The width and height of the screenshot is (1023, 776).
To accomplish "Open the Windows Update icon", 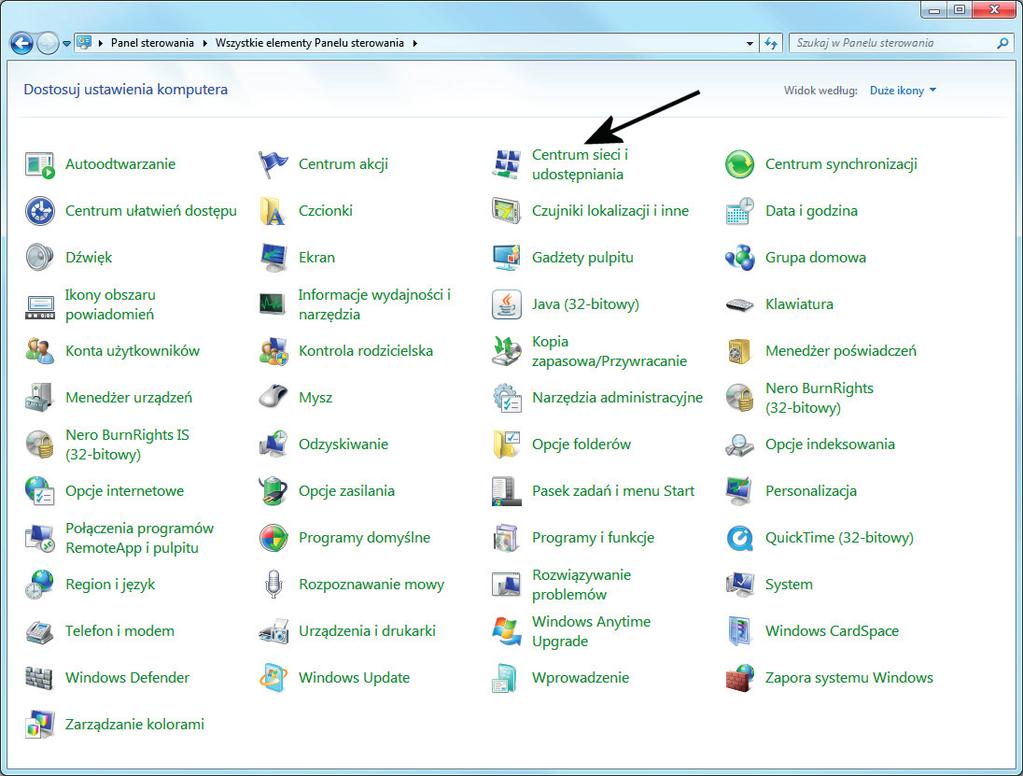I will 273,677.
